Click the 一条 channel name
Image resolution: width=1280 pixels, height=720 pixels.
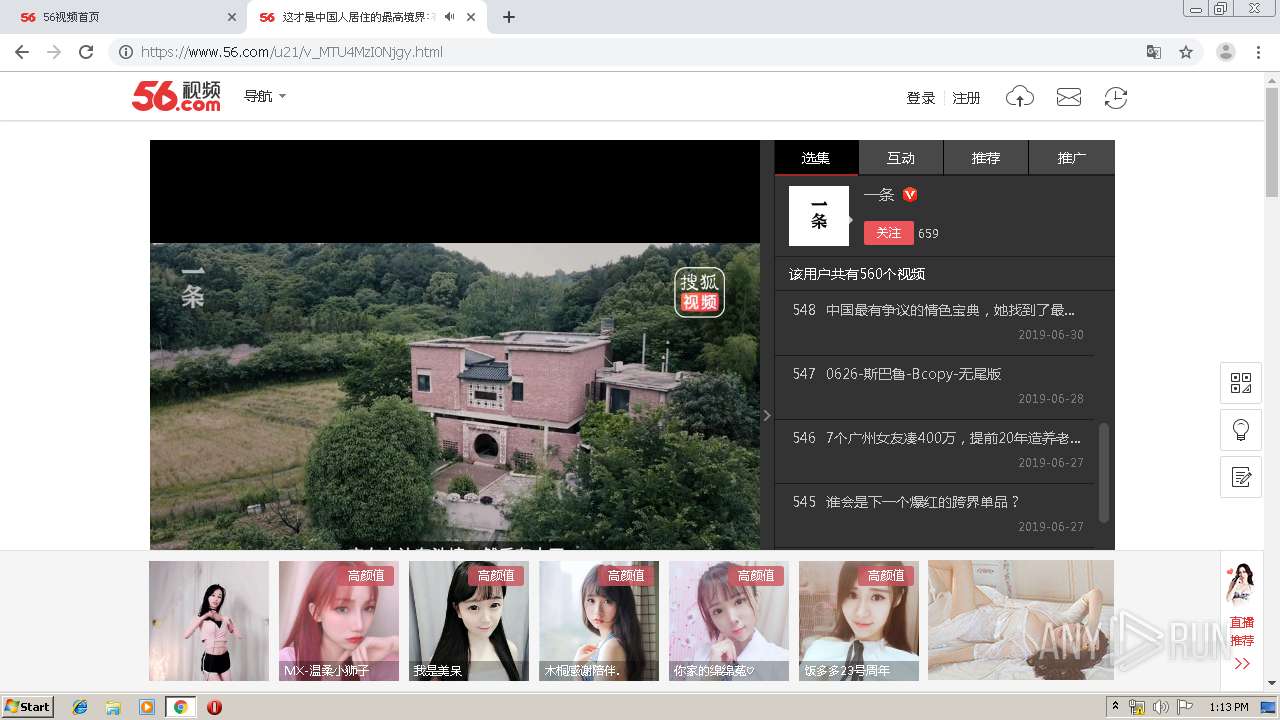879,195
